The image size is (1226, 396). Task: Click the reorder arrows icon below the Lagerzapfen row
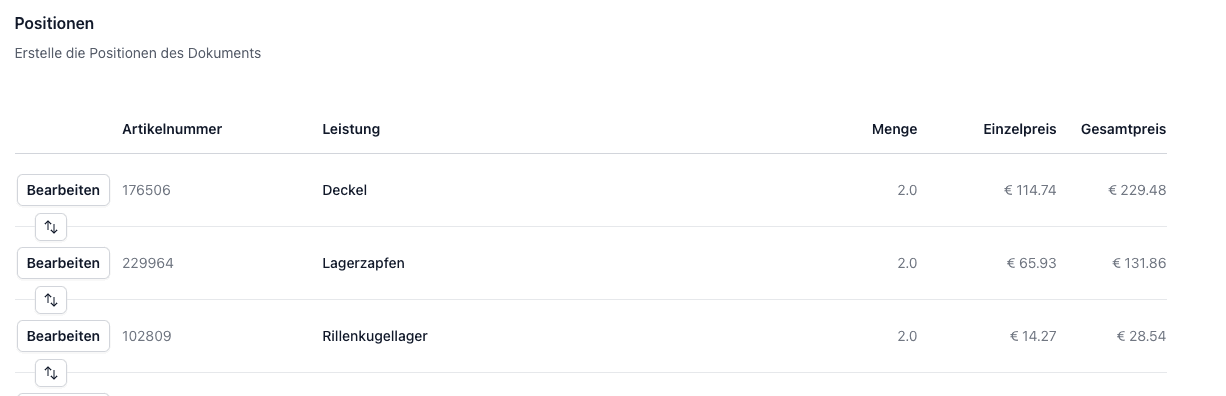click(x=51, y=300)
